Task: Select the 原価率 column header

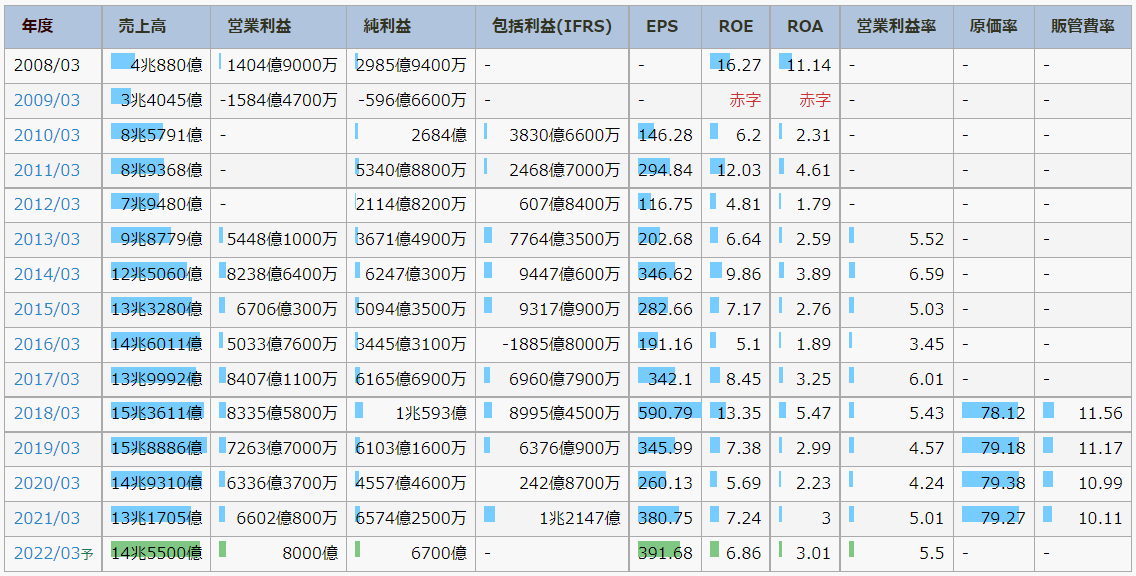Action: tap(994, 27)
